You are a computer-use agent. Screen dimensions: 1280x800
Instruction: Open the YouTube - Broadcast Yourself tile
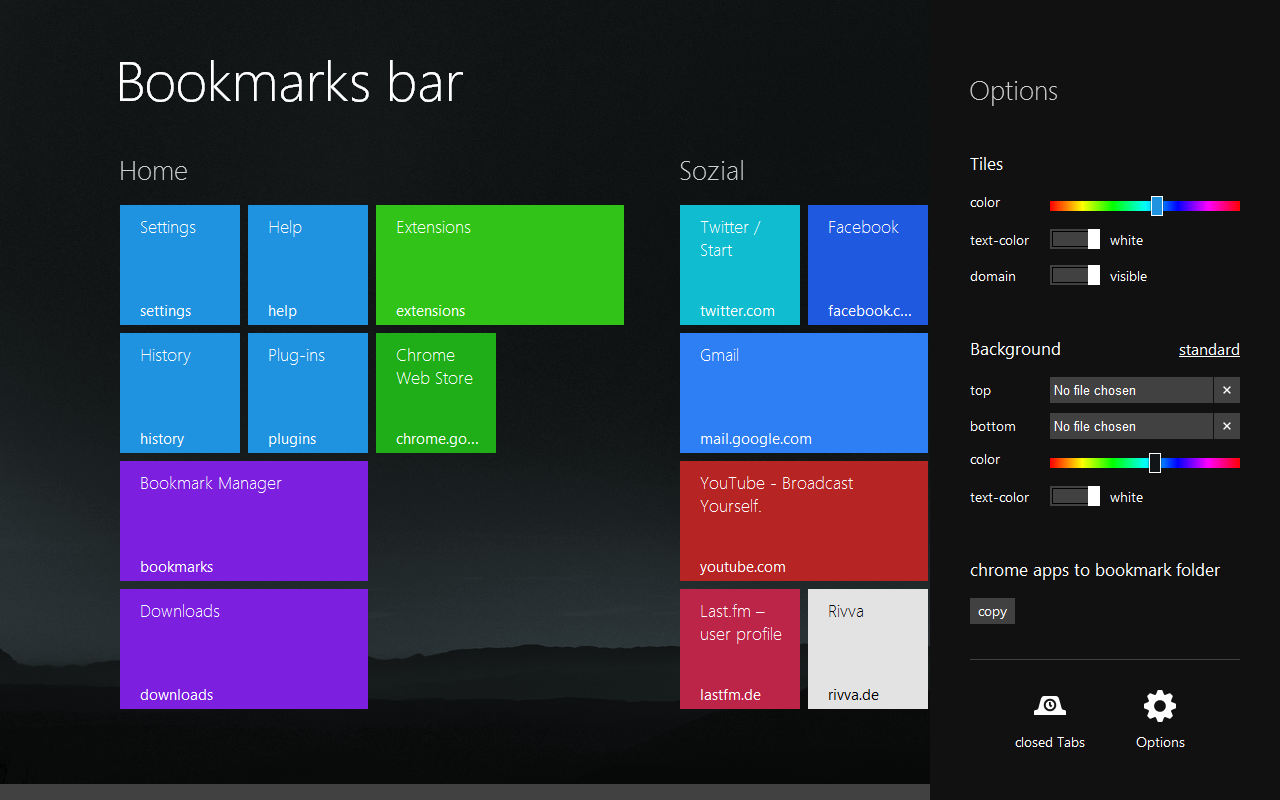804,521
